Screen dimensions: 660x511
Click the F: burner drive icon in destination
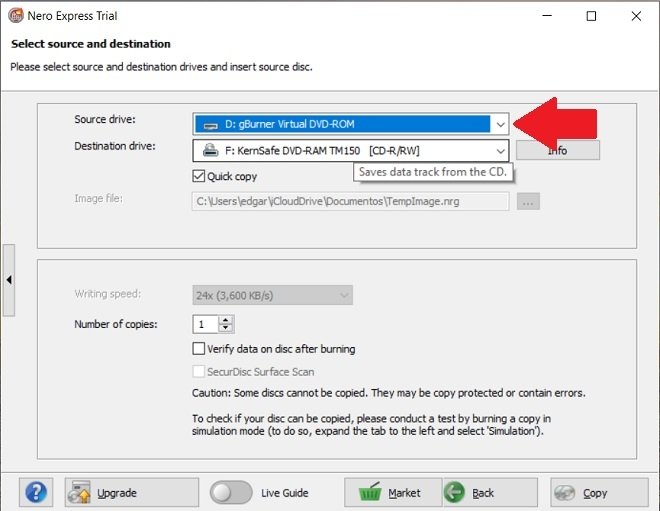coord(210,150)
